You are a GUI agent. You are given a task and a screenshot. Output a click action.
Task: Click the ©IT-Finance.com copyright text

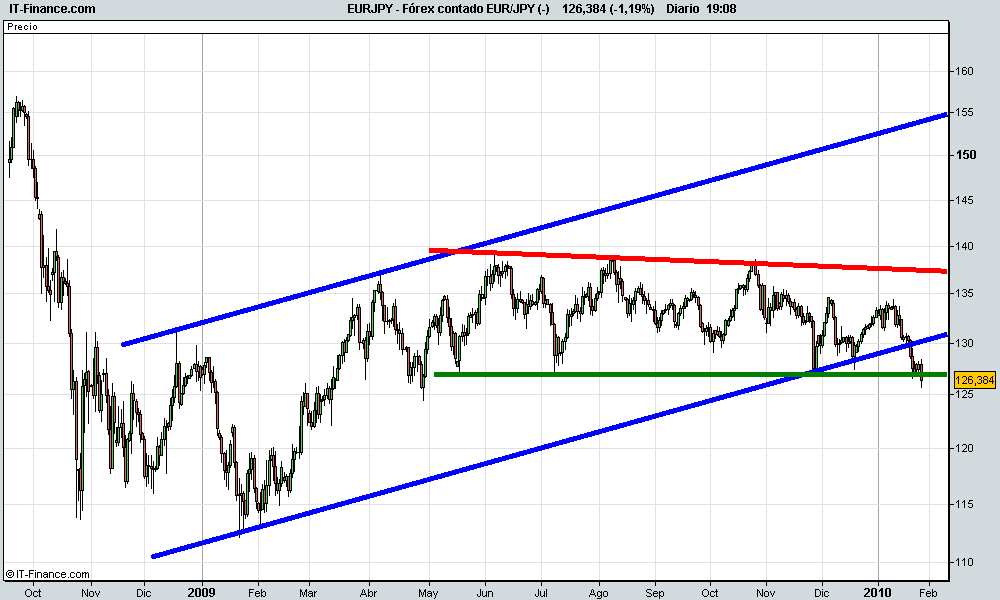pyautogui.click(x=48, y=574)
